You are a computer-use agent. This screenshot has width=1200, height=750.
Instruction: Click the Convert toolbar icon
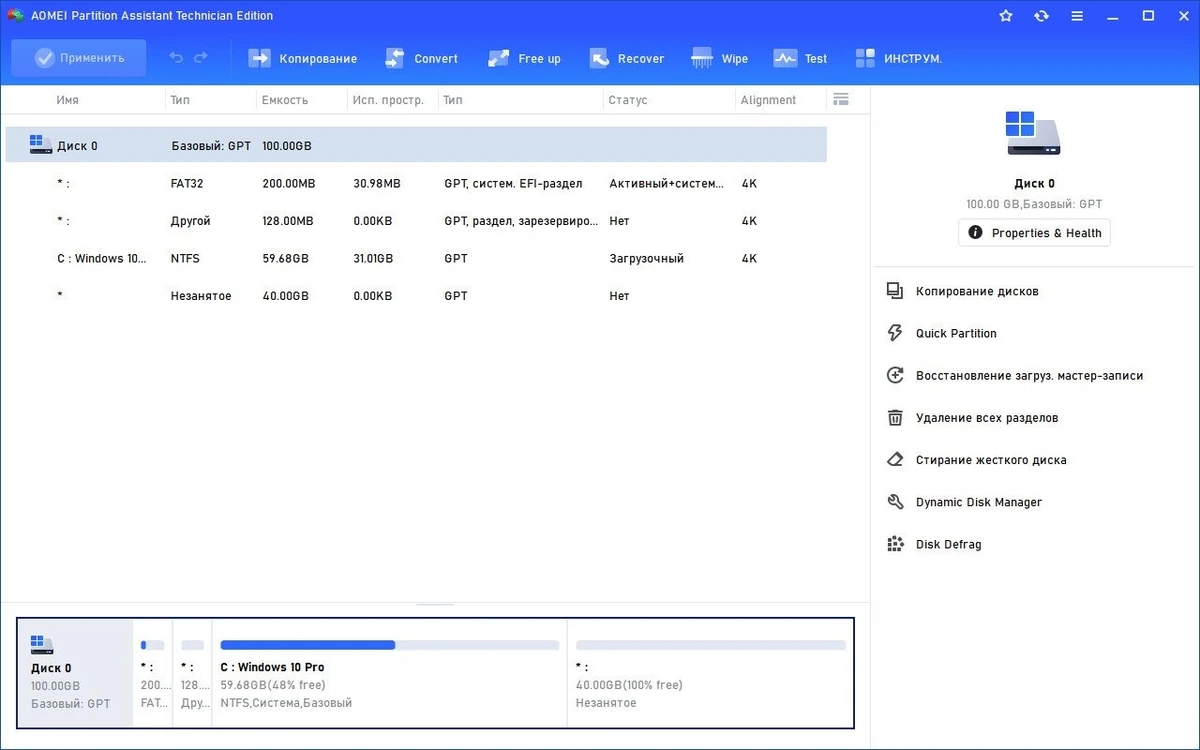coord(395,59)
